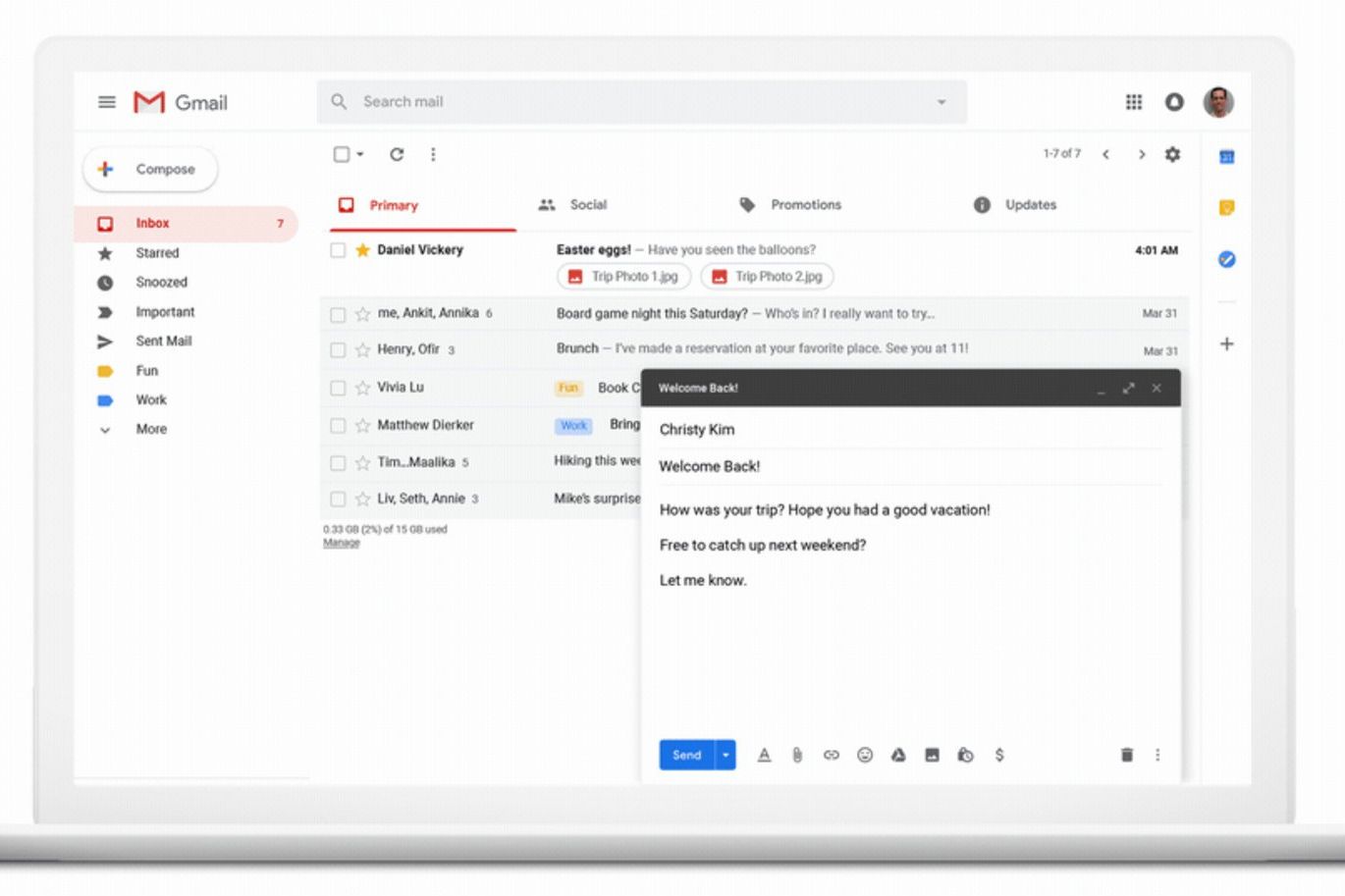Image resolution: width=1345 pixels, height=896 pixels.
Task: Click the Christy Kim recipient field
Action: click(x=910, y=430)
